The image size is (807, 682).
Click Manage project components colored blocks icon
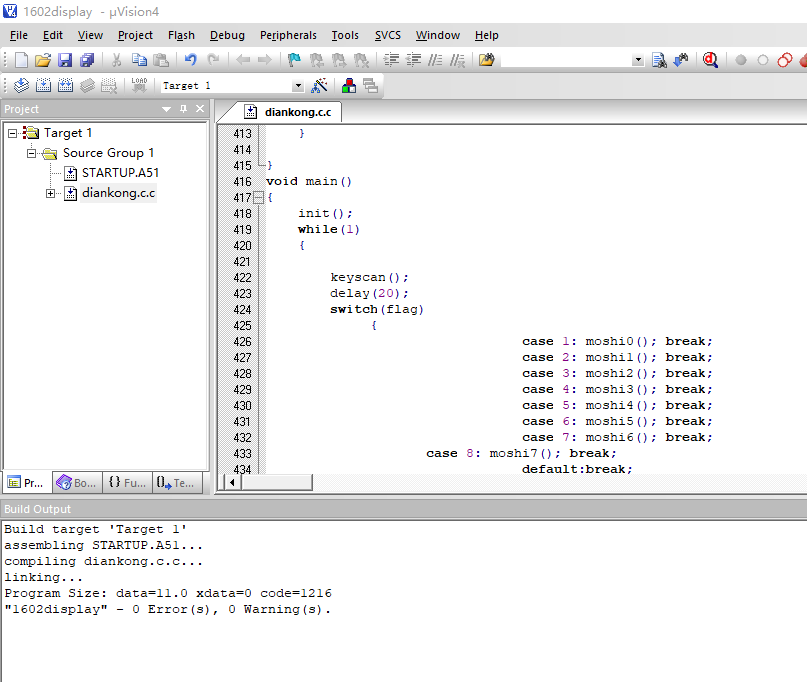point(348,85)
